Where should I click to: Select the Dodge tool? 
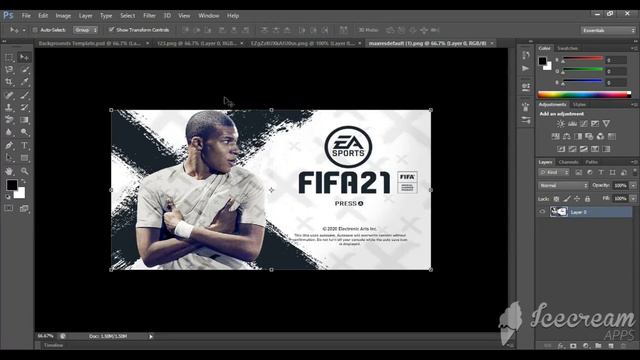point(24,132)
